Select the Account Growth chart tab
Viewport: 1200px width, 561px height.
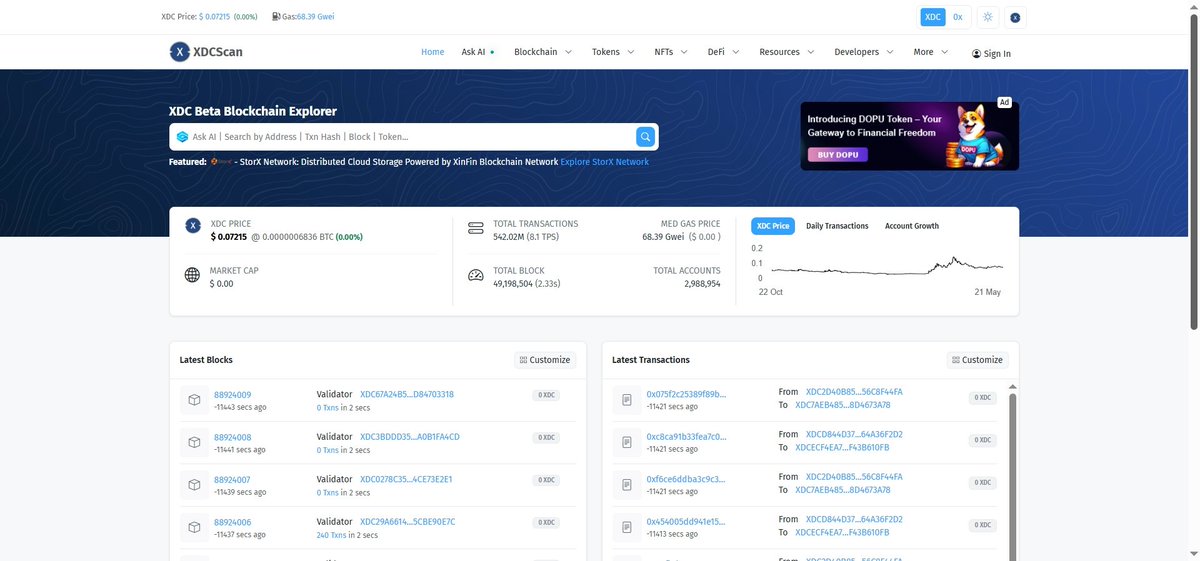coord(912,226)
